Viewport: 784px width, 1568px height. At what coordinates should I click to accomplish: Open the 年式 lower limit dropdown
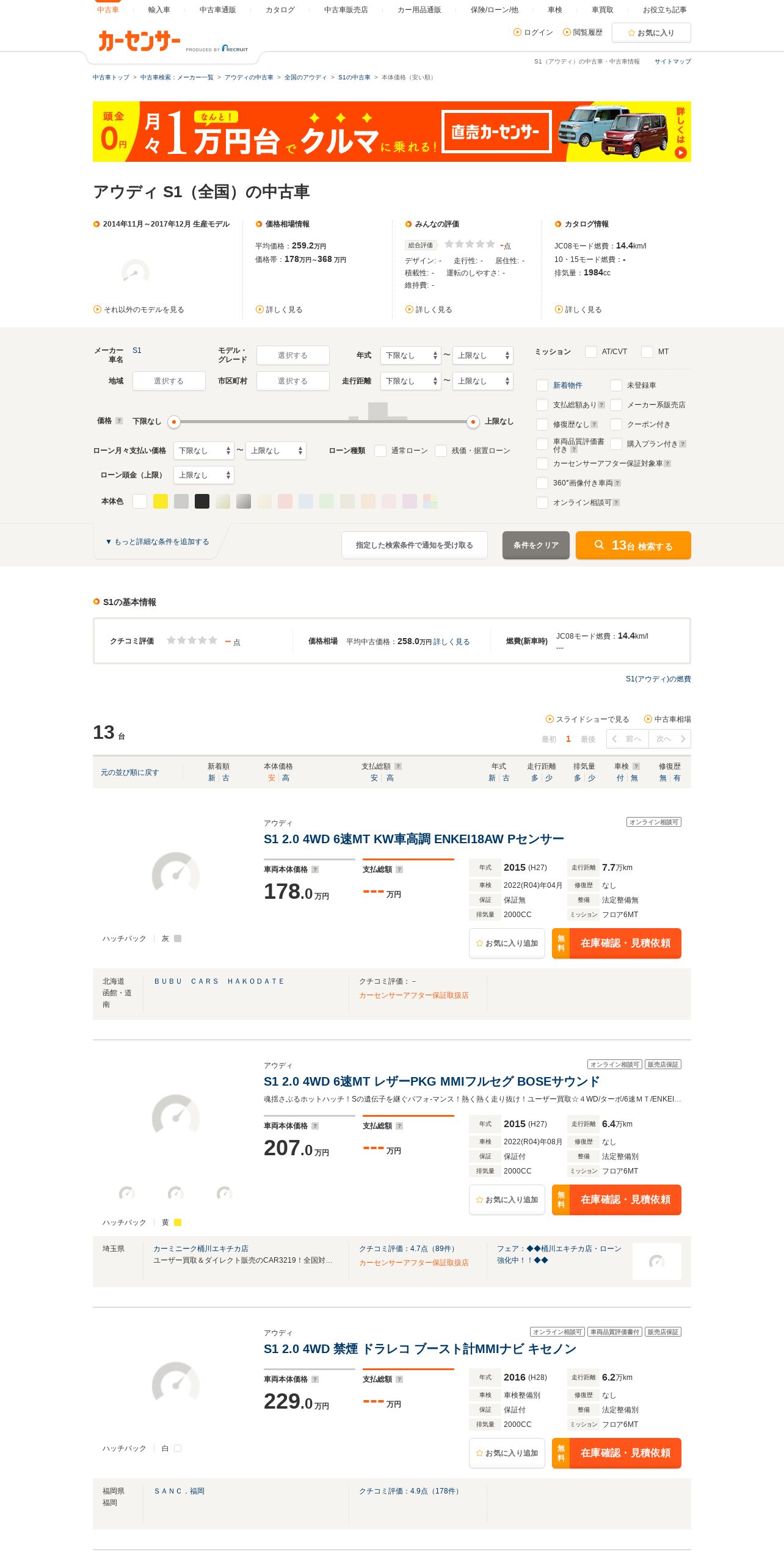(411, 355)
